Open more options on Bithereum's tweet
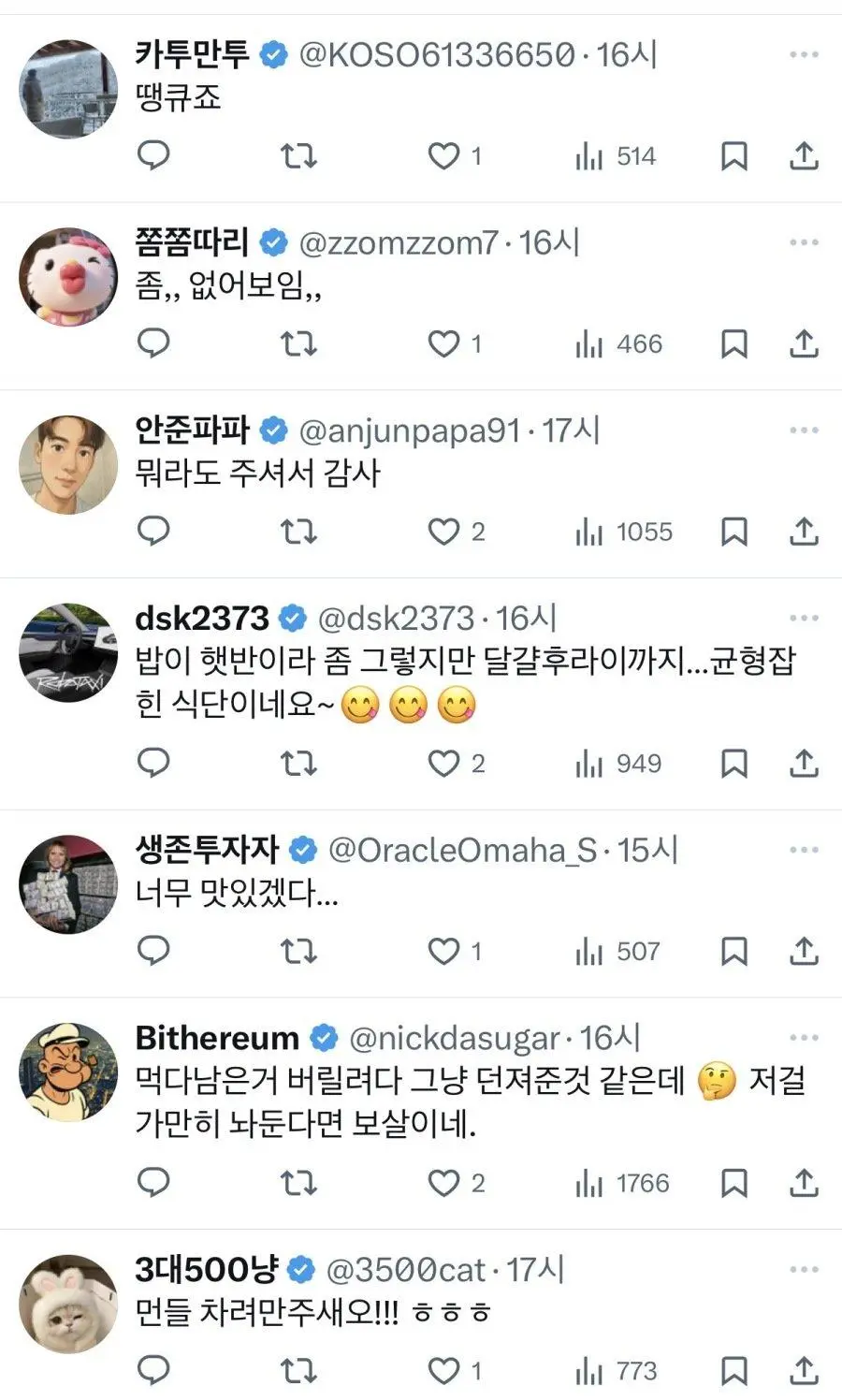 coord(804,1038)
